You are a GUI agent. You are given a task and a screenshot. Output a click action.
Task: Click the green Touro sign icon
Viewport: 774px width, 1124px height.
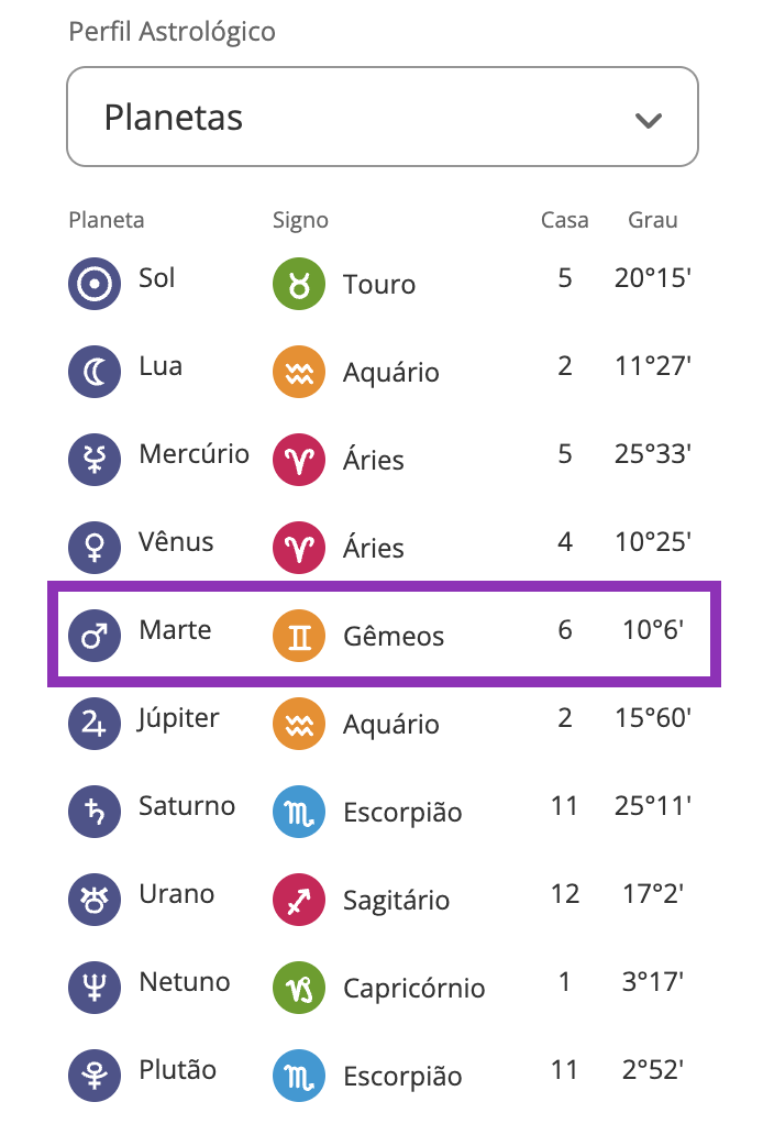point(296,284)
